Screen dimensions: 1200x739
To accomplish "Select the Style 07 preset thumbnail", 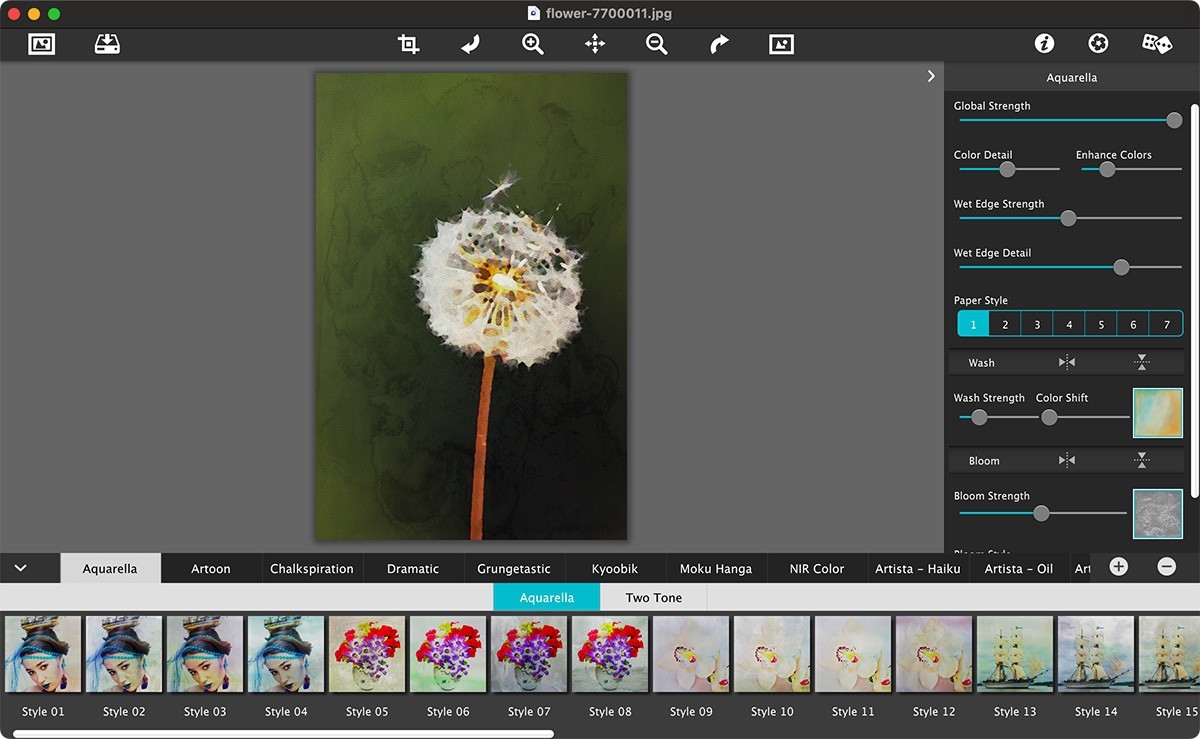I will click(528, 653).
